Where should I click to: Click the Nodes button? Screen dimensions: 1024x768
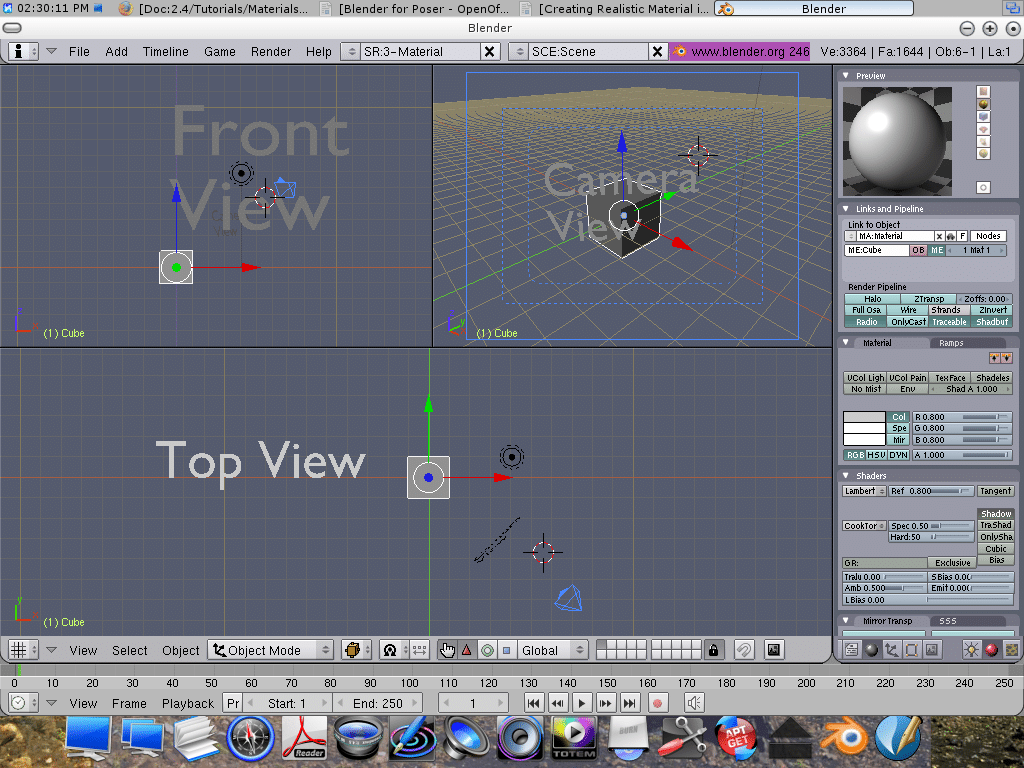[988, 236]
